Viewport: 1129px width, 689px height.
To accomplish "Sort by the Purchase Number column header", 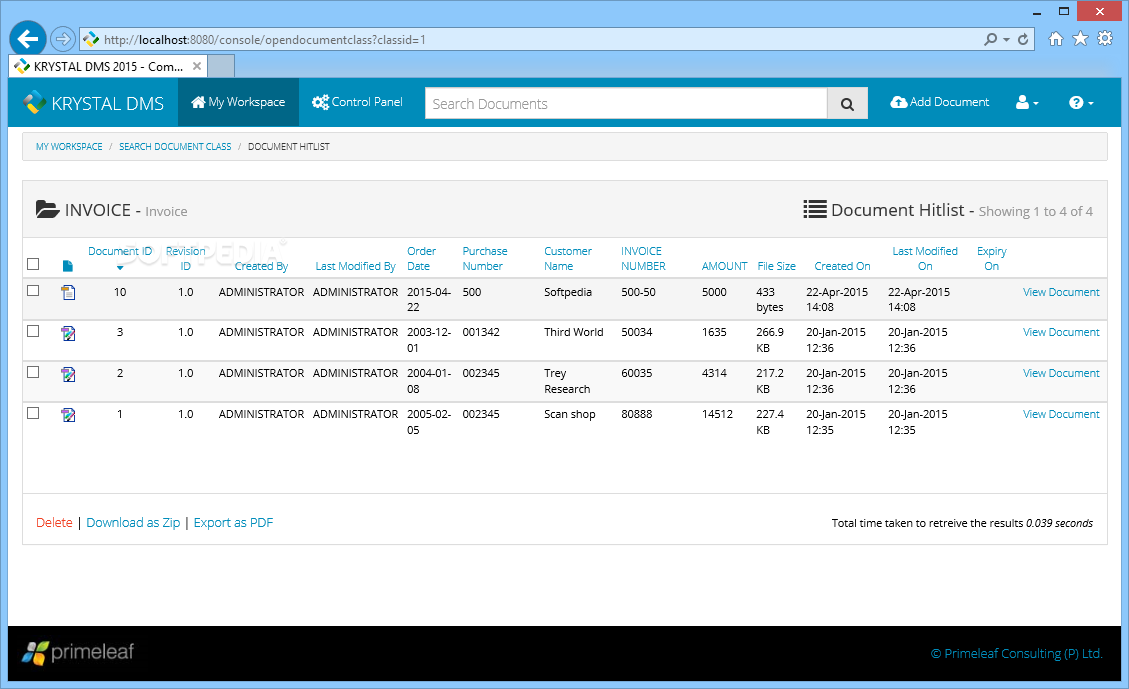I will point(485,258).
